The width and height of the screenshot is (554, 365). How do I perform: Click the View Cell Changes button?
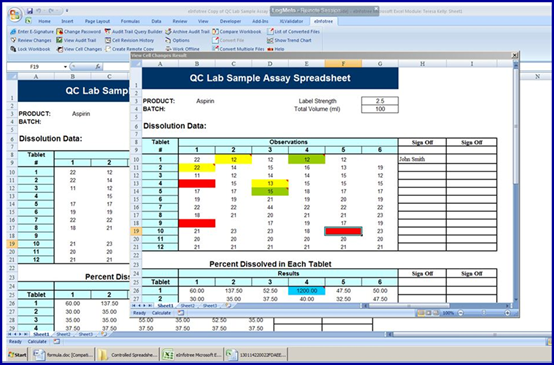coord(79,49)
